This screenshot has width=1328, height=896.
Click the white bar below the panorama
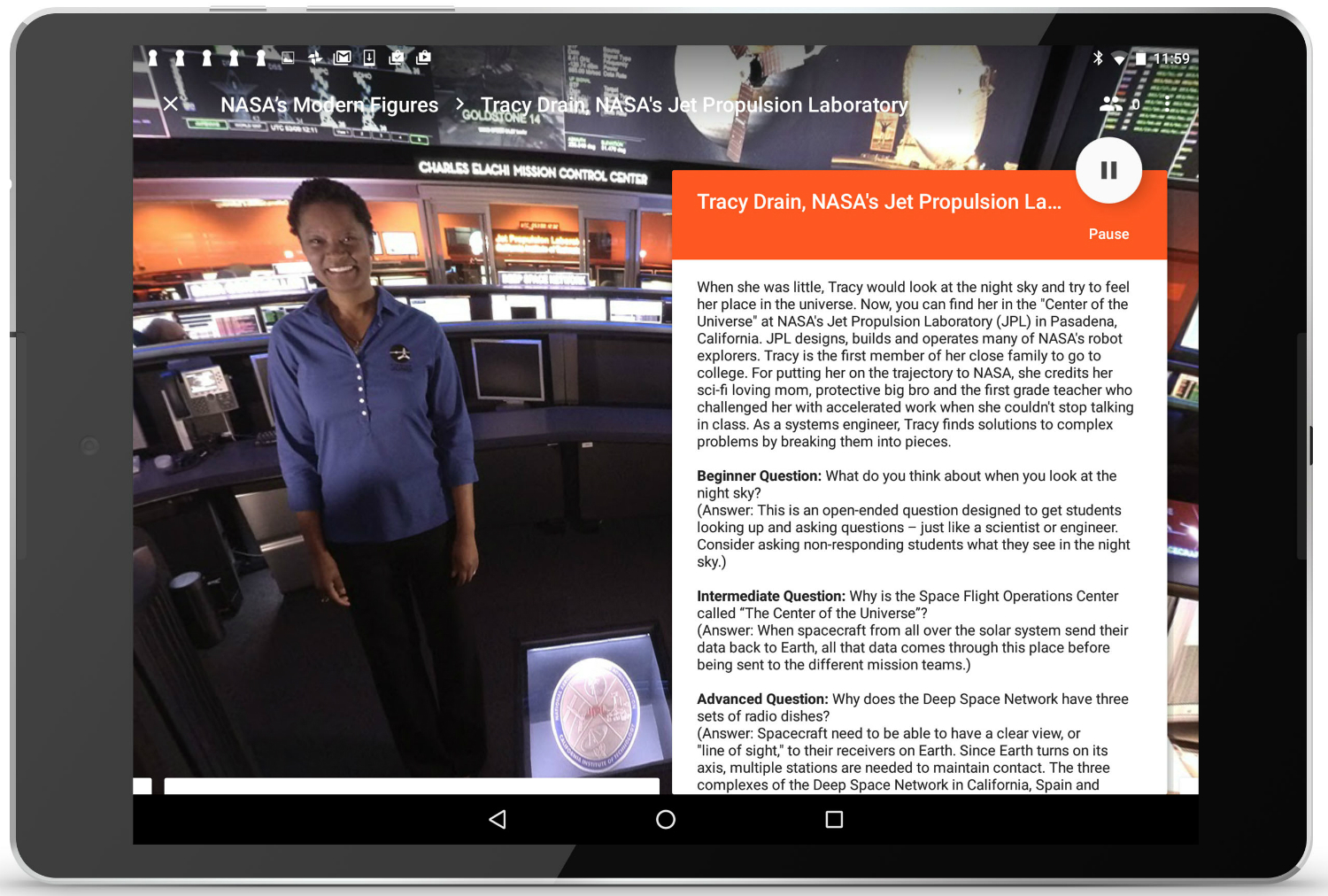point(412,785)
